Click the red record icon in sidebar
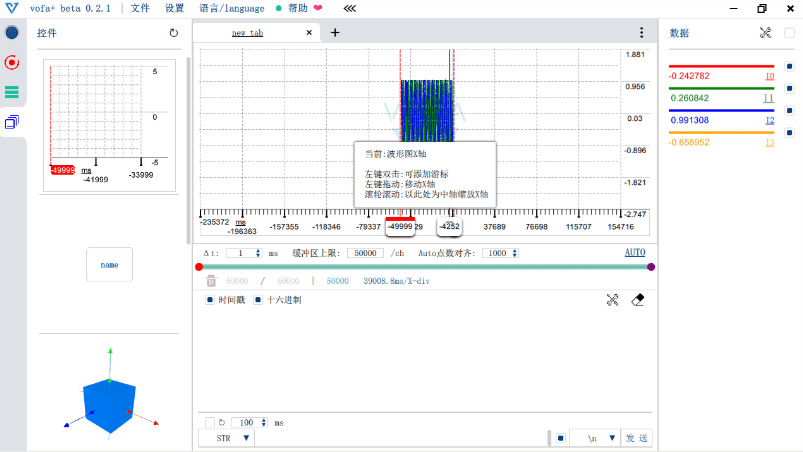 [x=12, y=62]
